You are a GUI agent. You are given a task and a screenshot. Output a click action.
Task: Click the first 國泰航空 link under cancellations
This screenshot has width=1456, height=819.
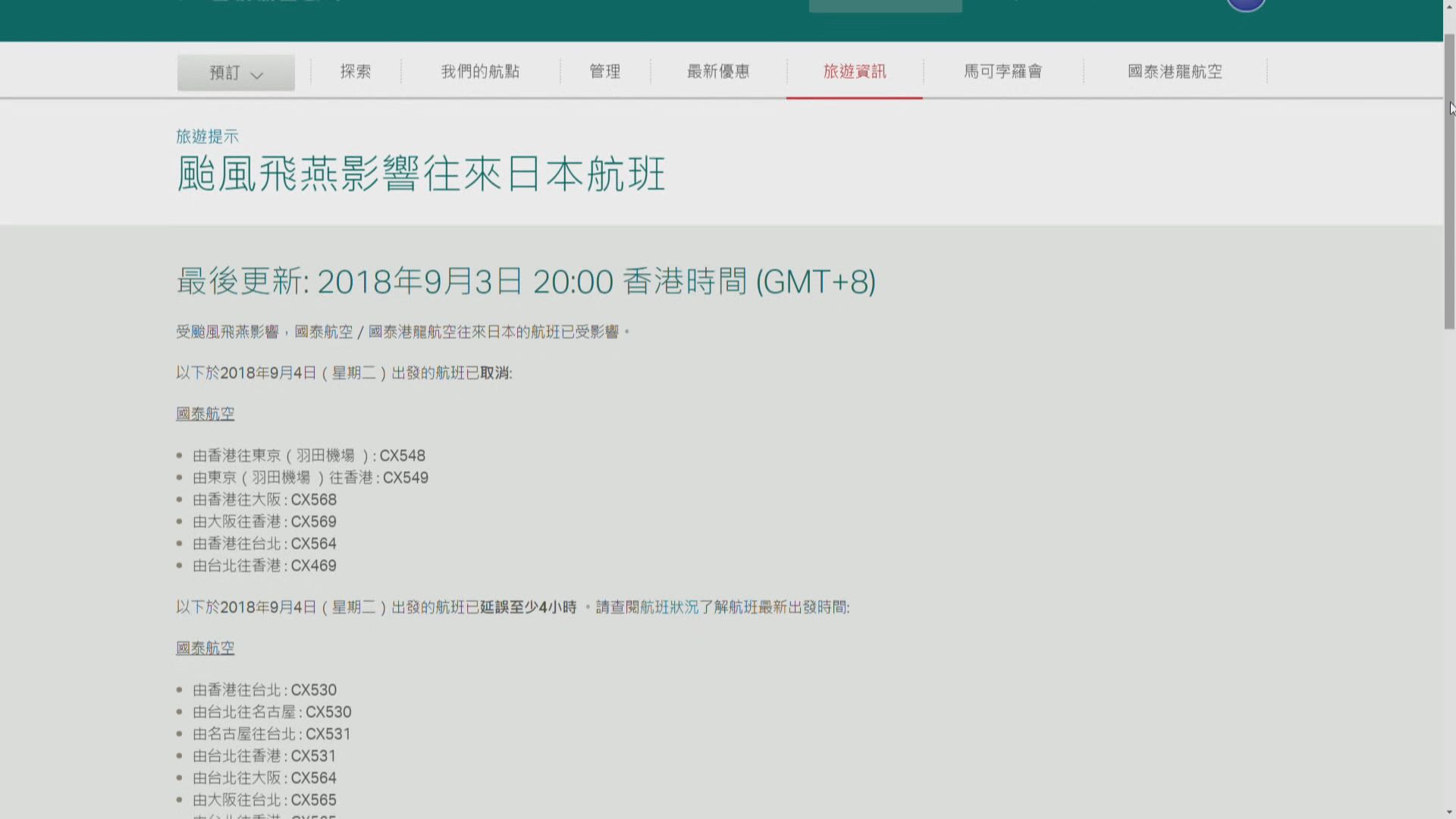(205, 414)
